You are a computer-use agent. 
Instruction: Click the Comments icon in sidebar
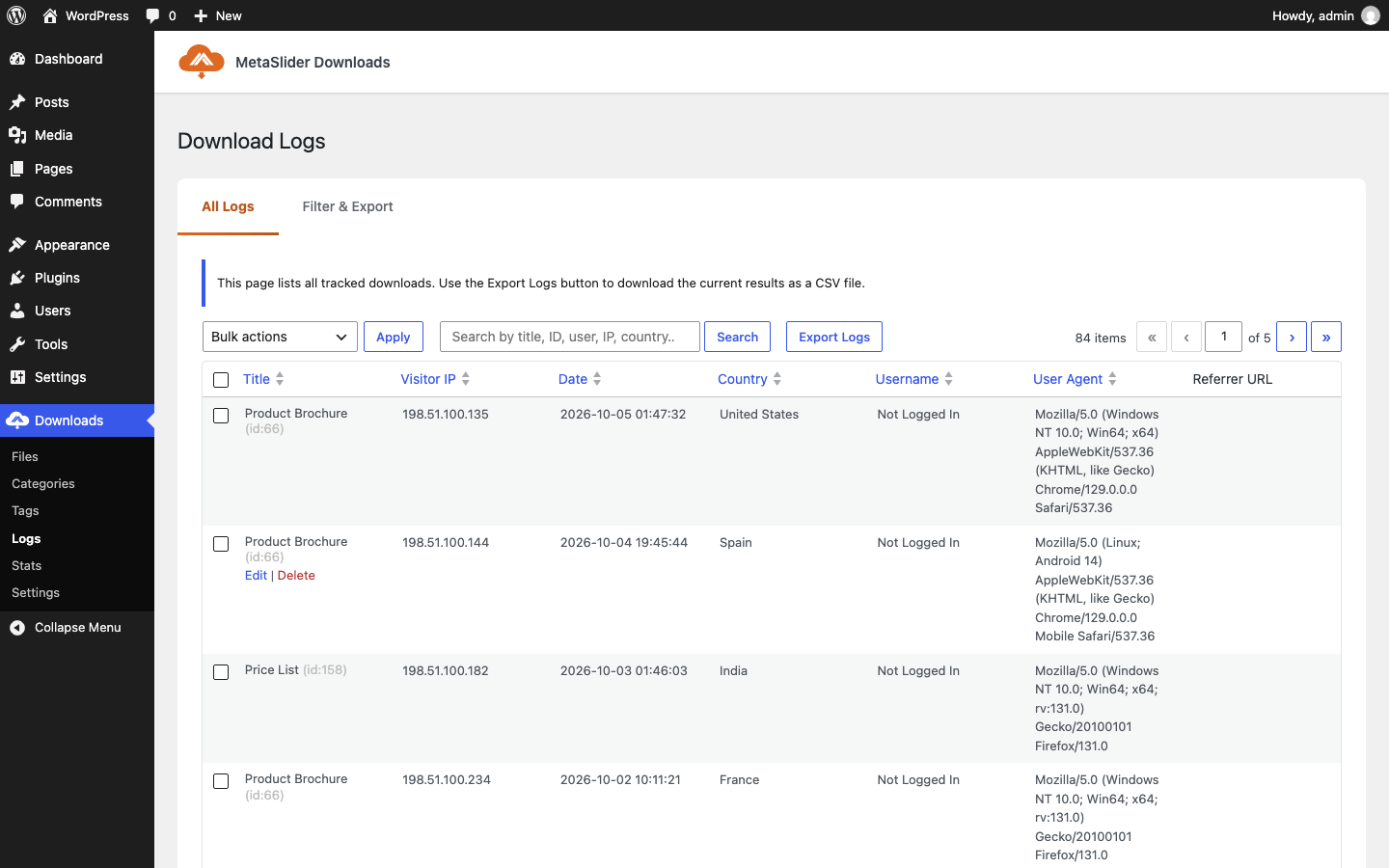click(17, 202)
